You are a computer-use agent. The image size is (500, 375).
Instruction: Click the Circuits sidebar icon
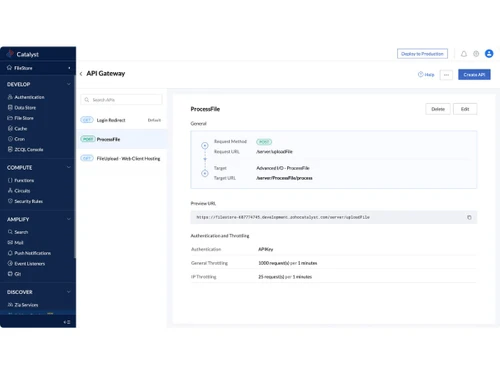tap(10, 191)
